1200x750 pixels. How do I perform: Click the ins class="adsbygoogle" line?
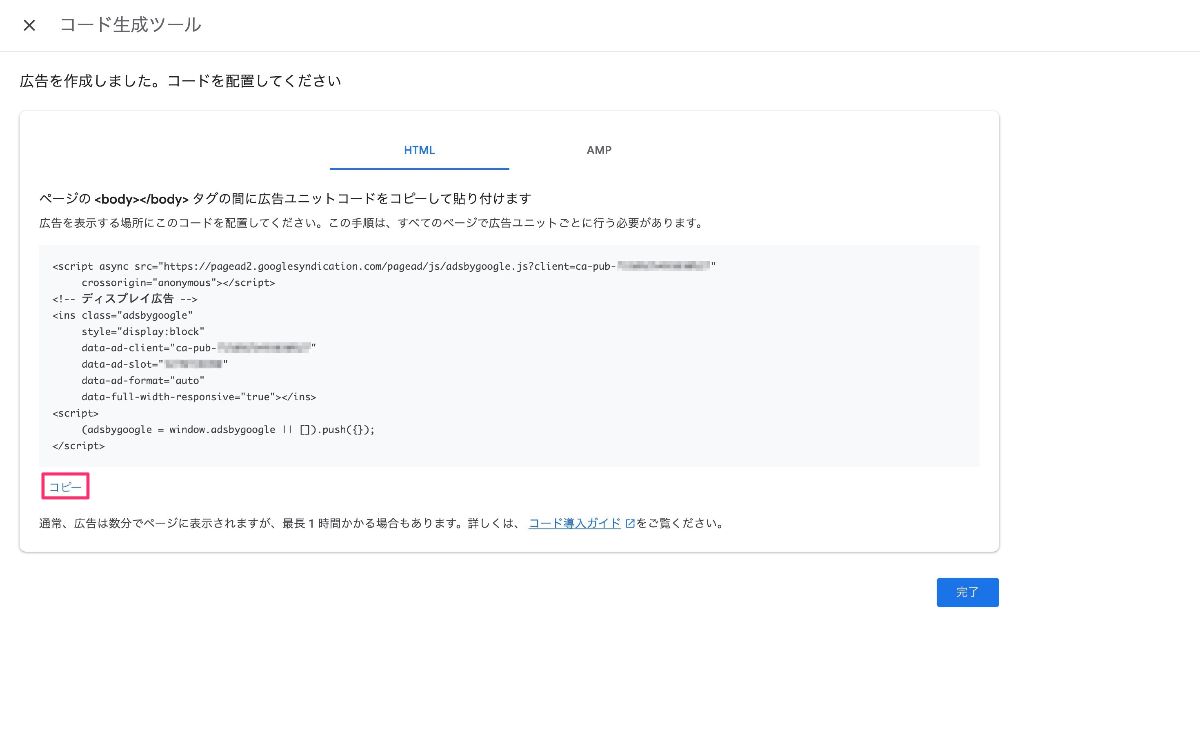tap(122, 315)
